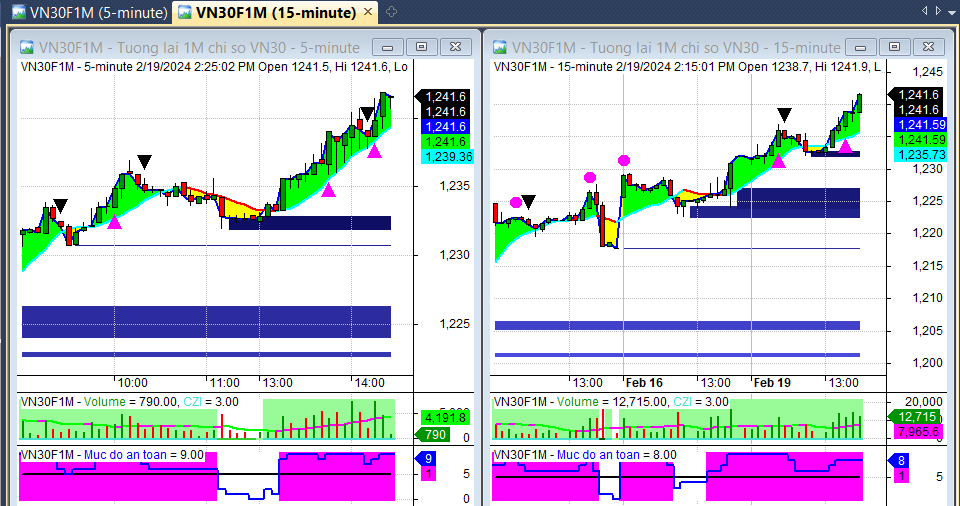Close the 5-minute chart window

[456, 47]
